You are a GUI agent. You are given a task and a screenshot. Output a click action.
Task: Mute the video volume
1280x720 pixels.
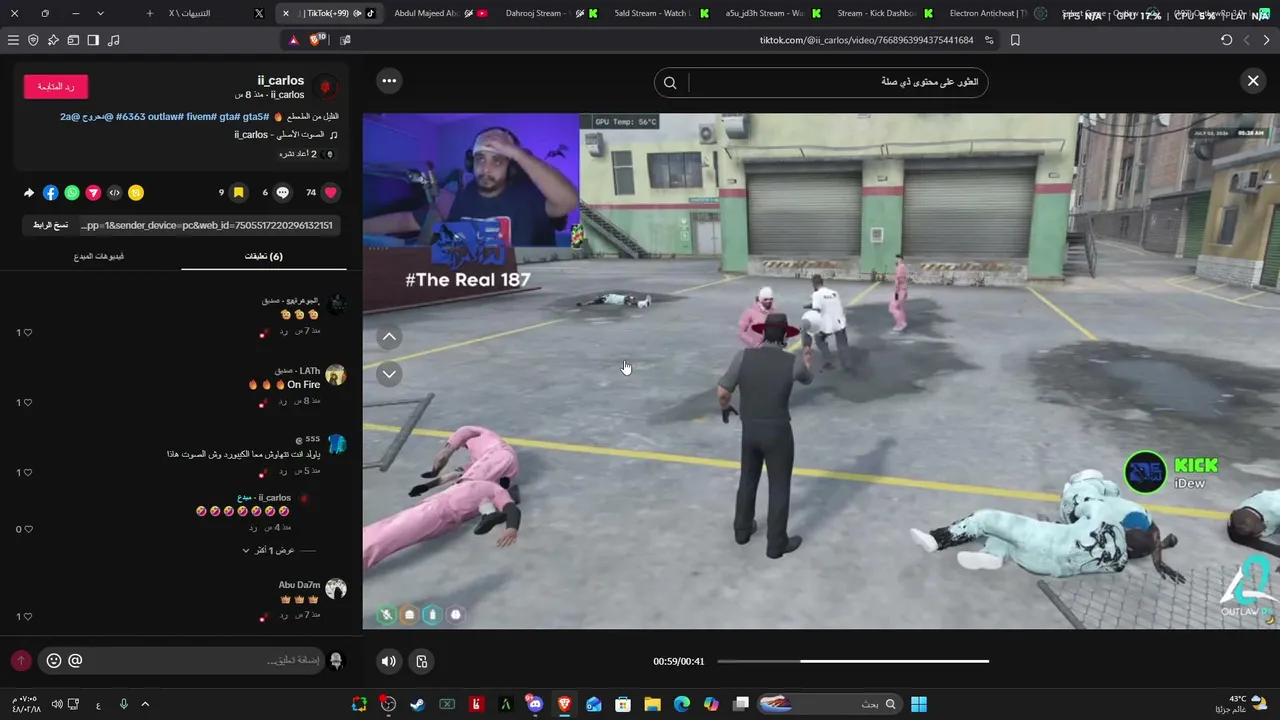[x=389, y=661]
